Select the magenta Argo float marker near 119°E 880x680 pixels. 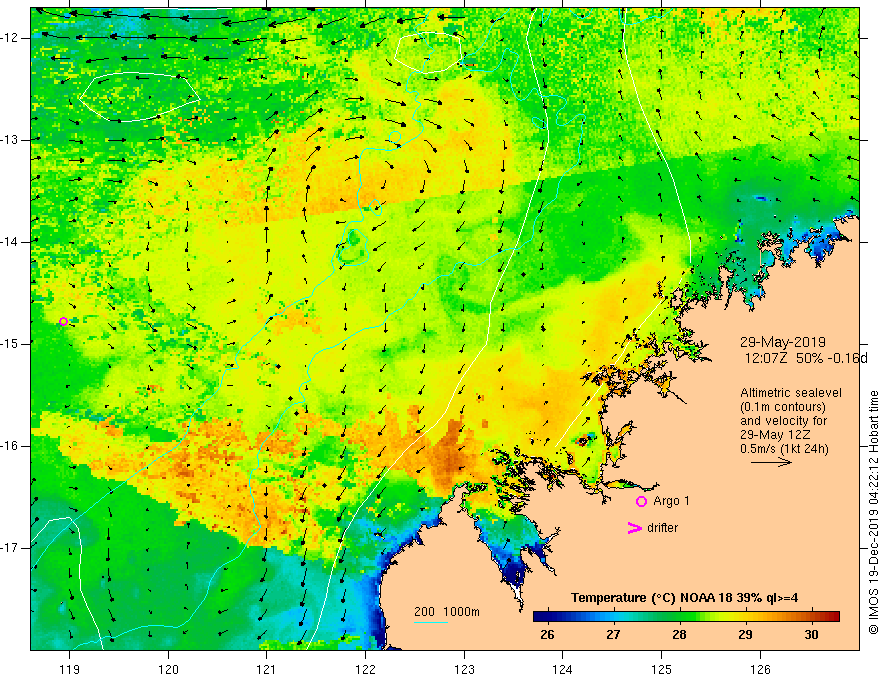tap(63, 321)
